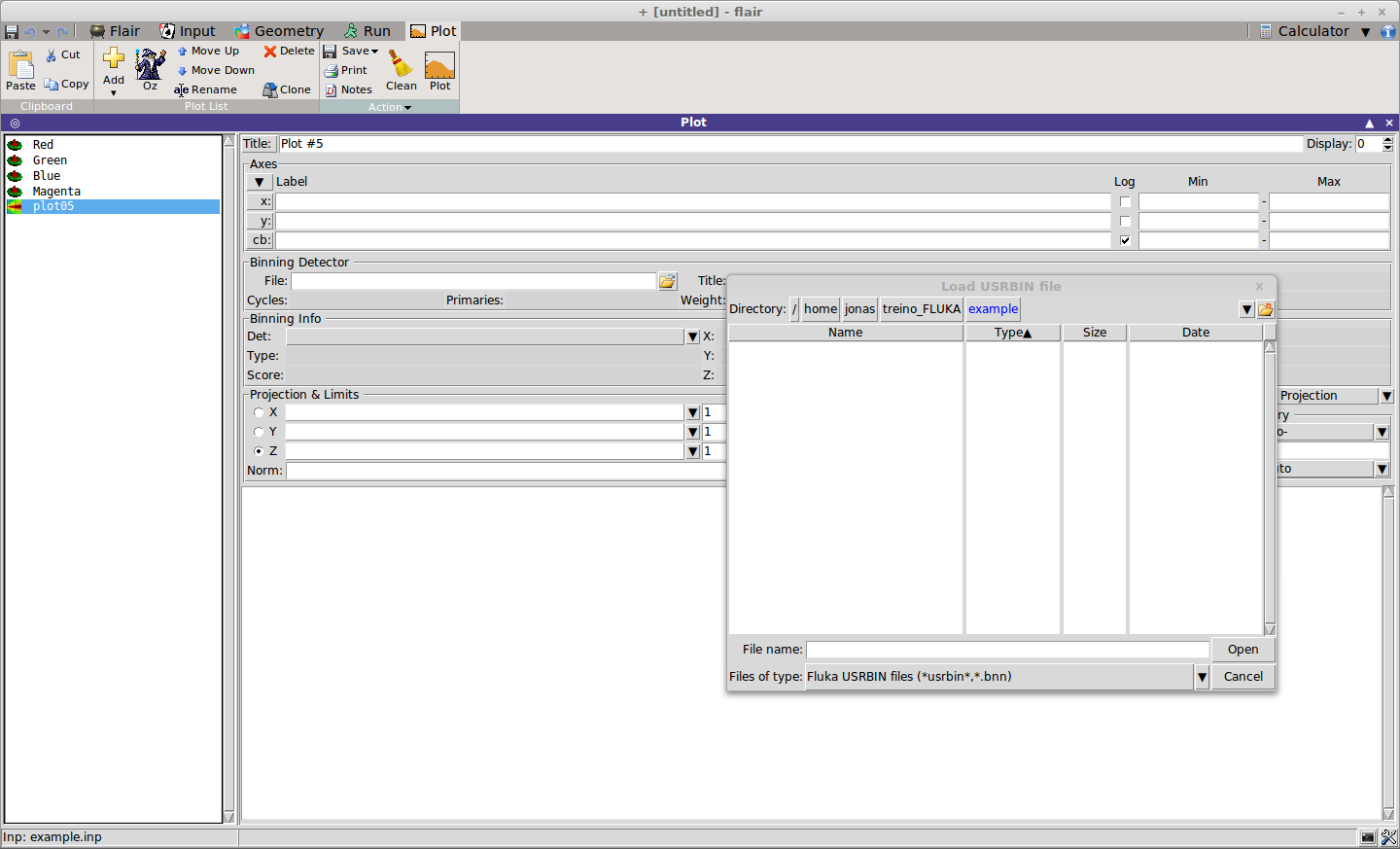Click the info icon next to Calculator
Screen dimensions: 1400x849
1388,32
